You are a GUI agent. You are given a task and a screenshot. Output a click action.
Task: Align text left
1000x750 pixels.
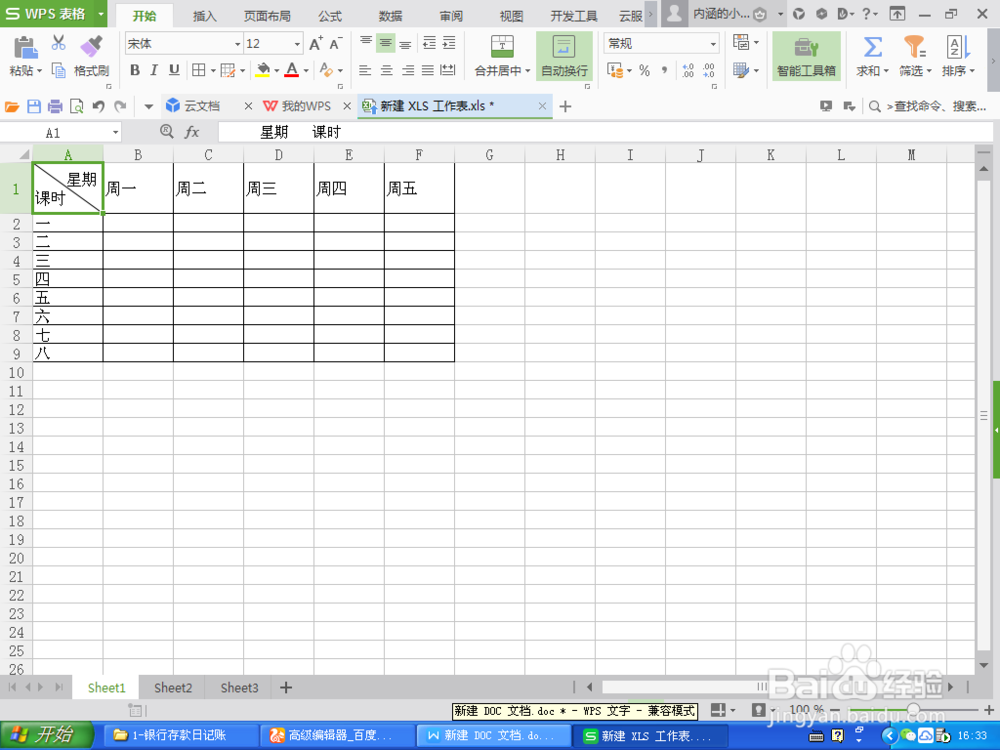[365, 70]
